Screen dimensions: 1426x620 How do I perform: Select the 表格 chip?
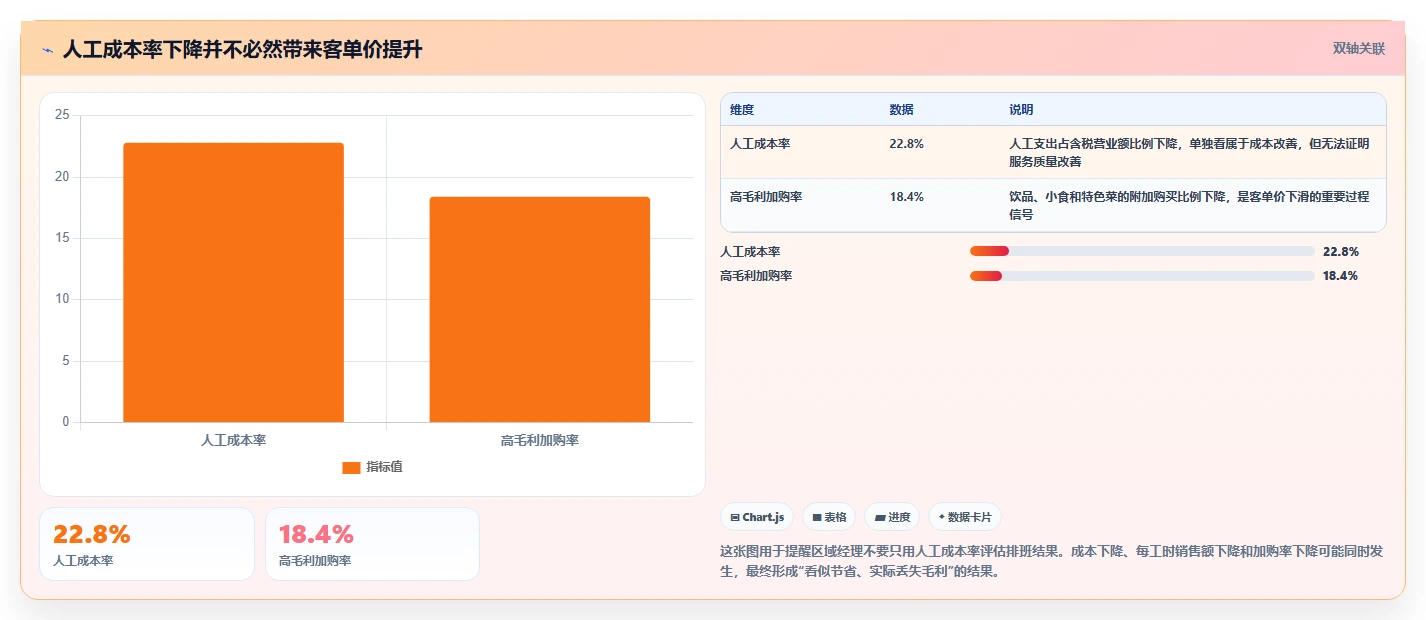tap(829, 517)
